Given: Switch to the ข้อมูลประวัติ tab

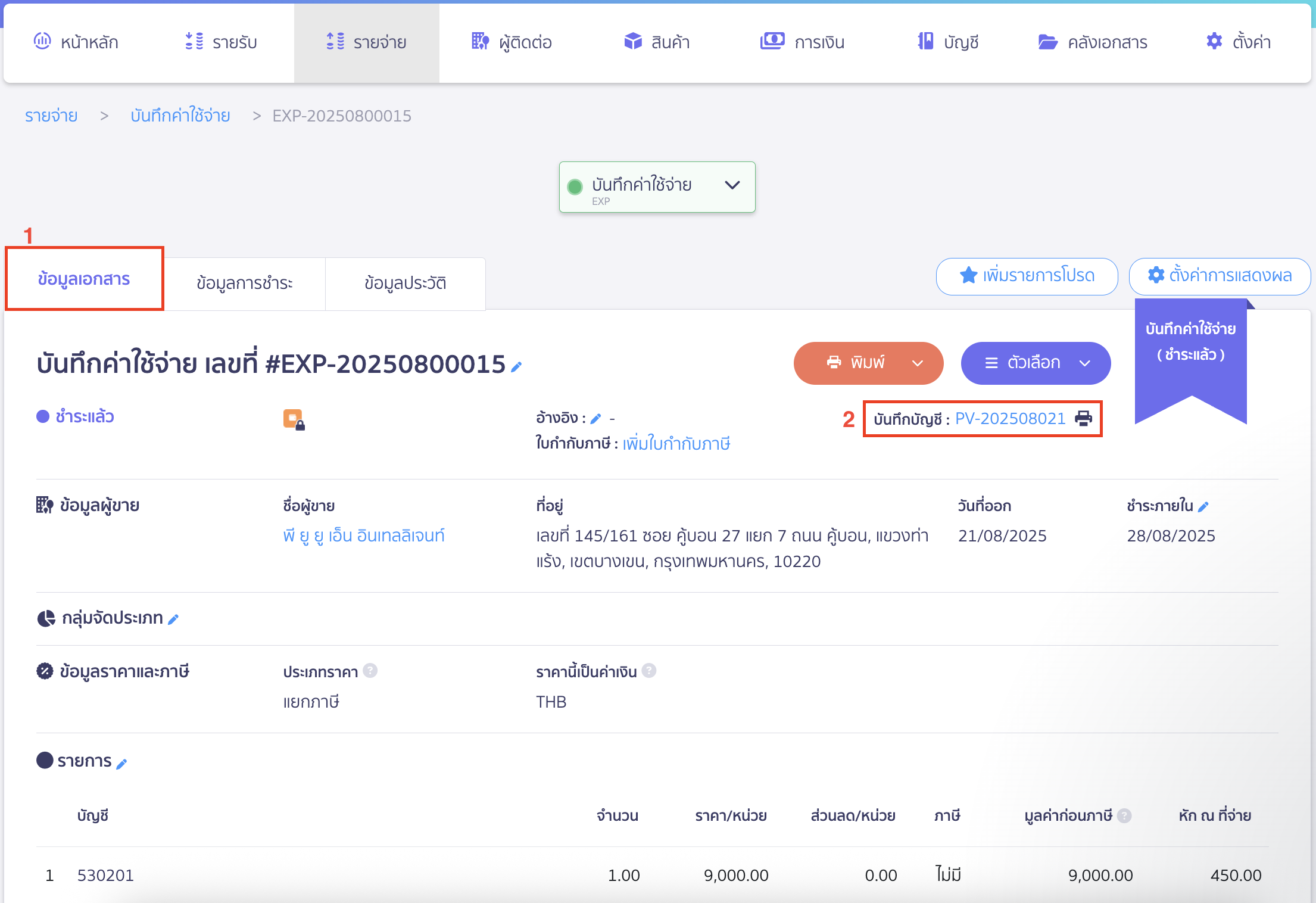Looking at the screenshot, I should (x=405, y=283).
